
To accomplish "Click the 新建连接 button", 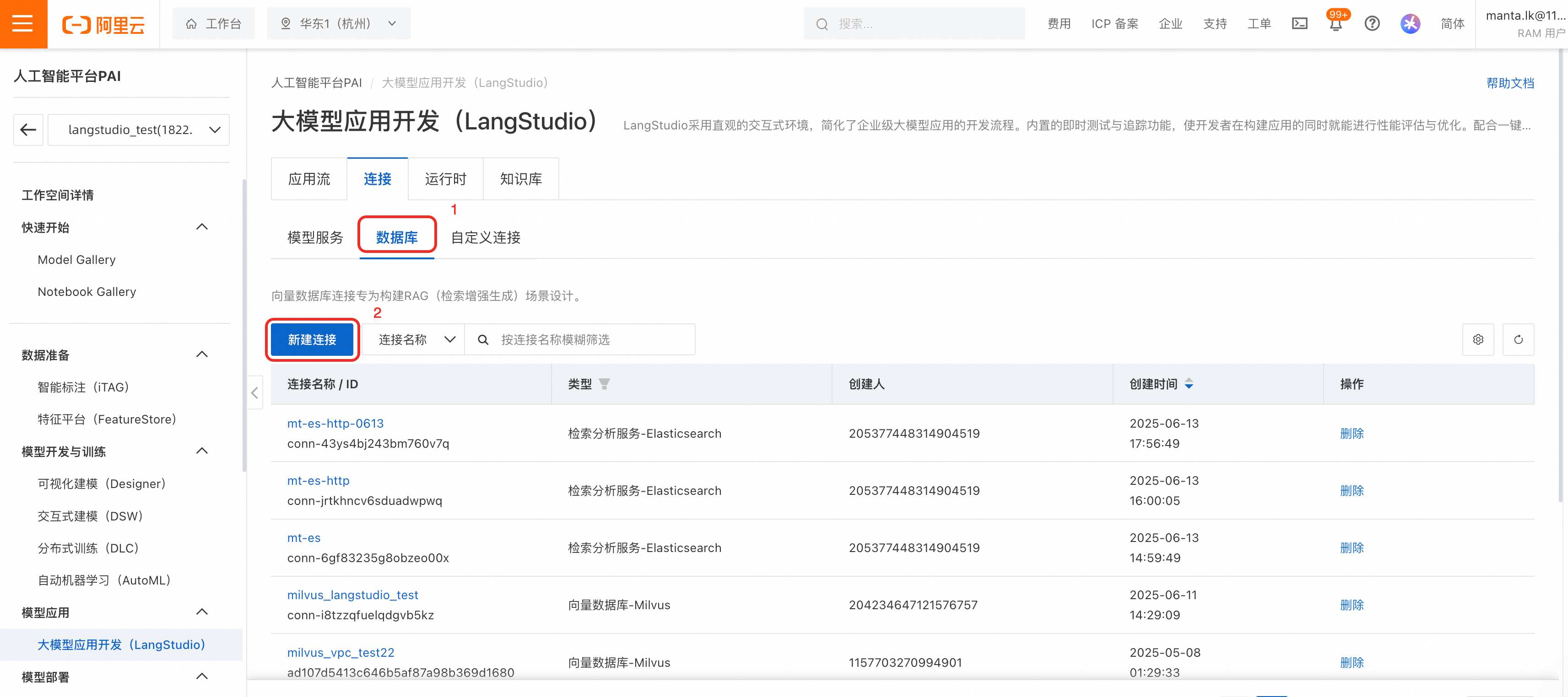I will tap(312, 339).
